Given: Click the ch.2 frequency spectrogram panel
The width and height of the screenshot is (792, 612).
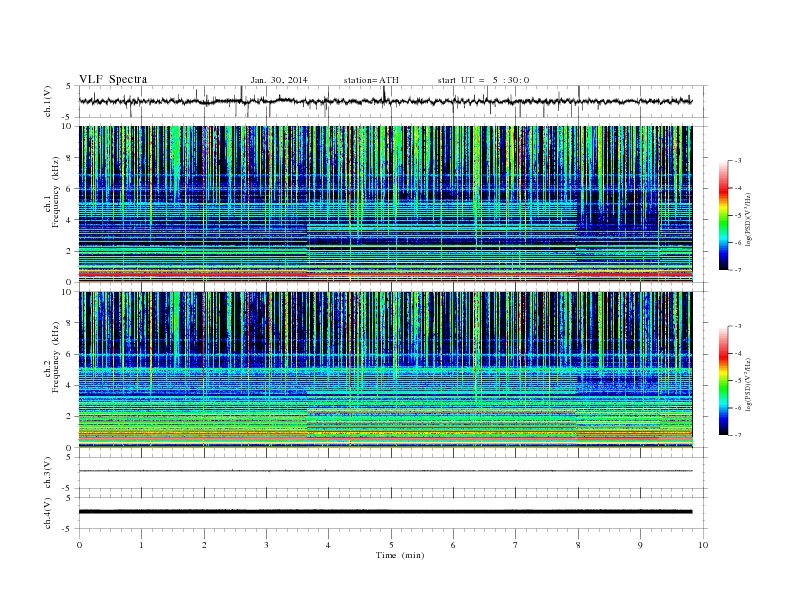Looking at the screenshot, I should pos(385,370).
